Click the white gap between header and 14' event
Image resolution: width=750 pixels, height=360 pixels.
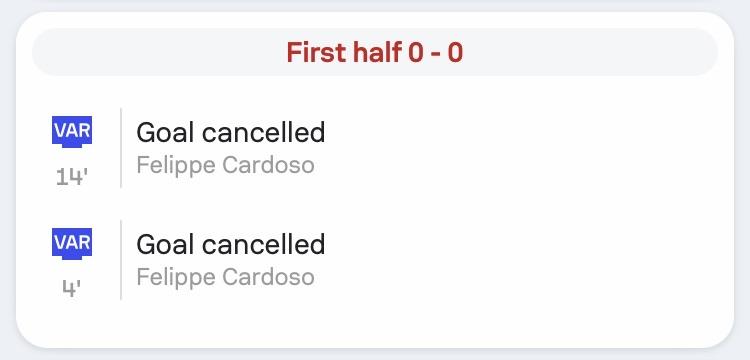tap(375, 92)
